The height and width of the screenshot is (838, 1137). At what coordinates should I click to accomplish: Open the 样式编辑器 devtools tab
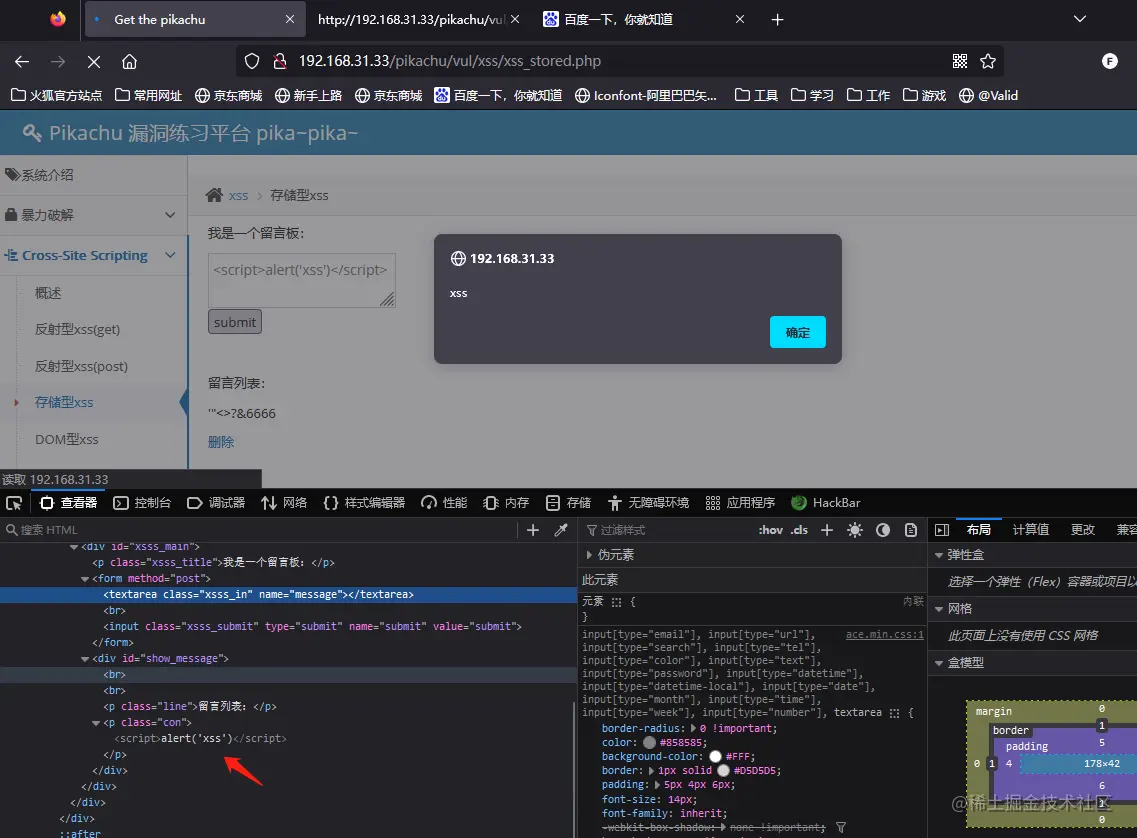point(364,503)
